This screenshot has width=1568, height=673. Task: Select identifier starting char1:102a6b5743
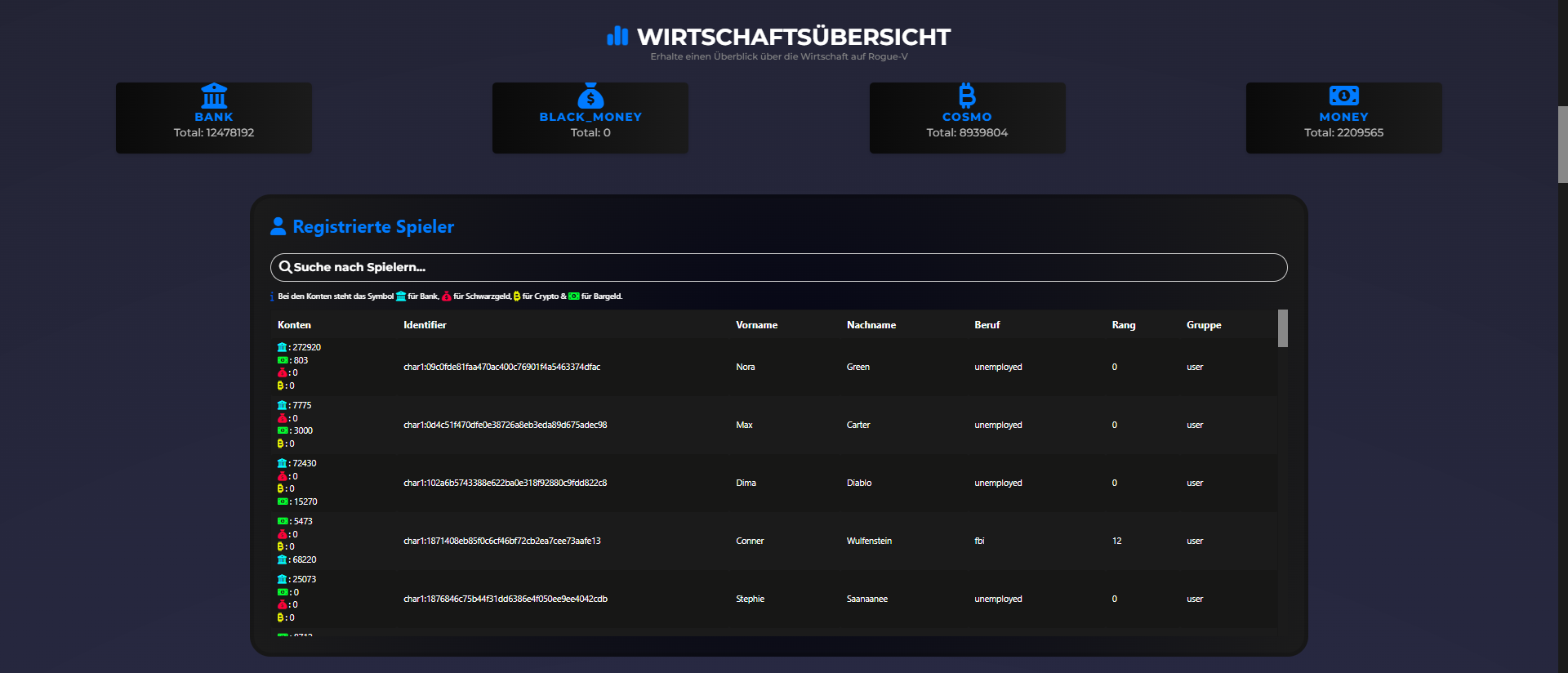coord(505,483)
